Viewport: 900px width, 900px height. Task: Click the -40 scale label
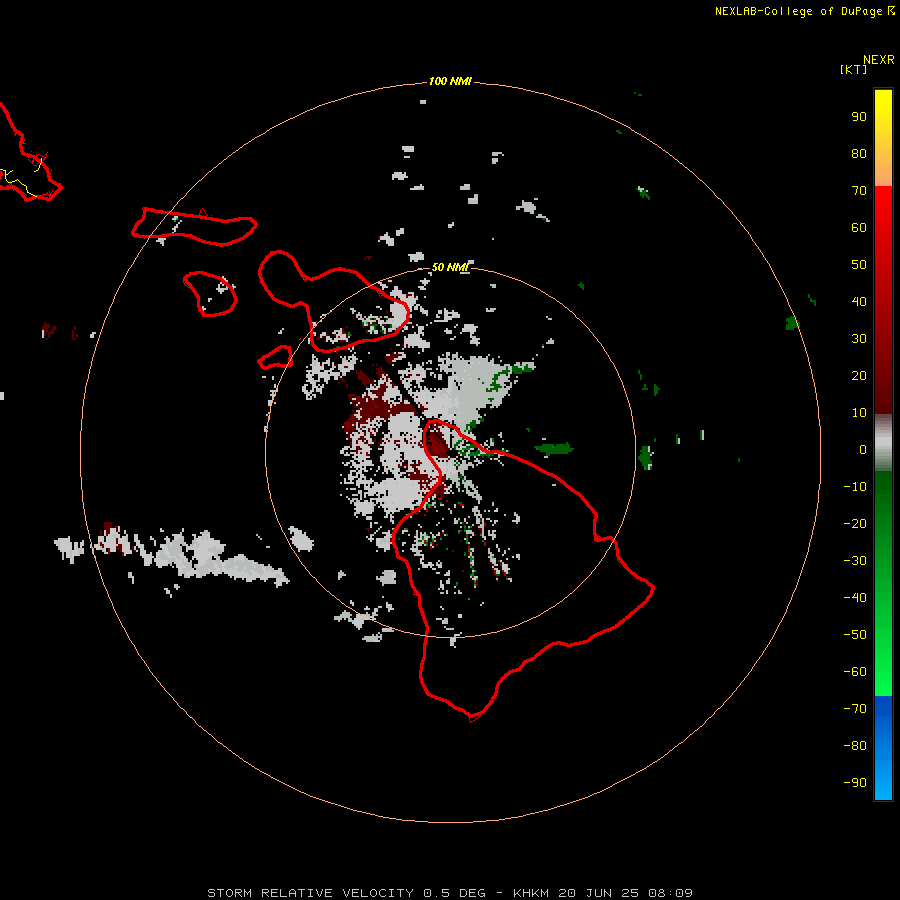pyautogui.click(x=855, y=598)
